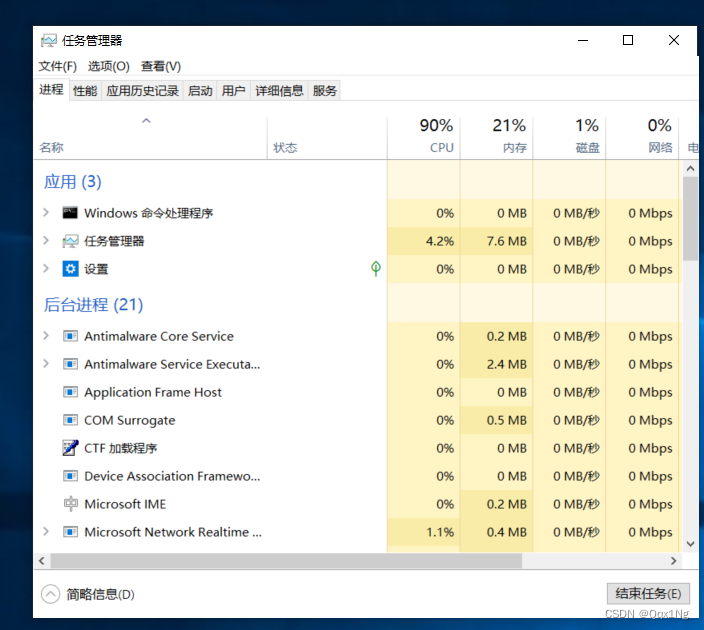Click the Task Manager title bar icon
The width and height of the screenshot is (704, 630).
(x=48, y=40)
